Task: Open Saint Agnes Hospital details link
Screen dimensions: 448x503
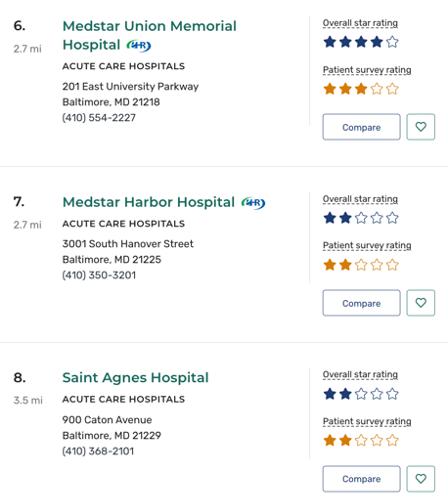Action: (x=135, y=378)
